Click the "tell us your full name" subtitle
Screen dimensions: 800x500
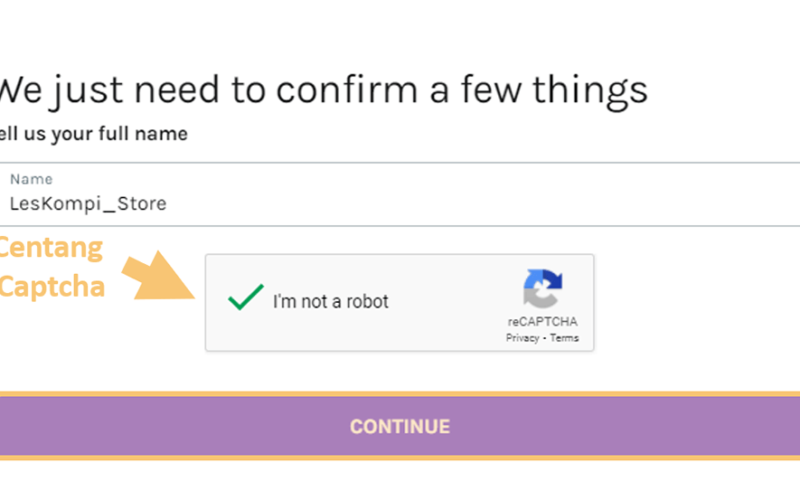[93, 134]
